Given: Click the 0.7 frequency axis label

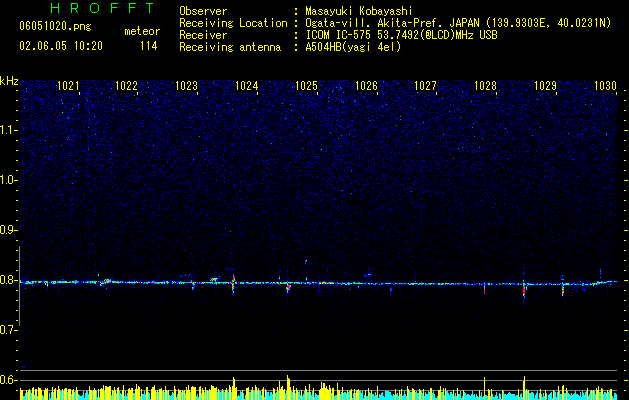Looking at the screenshot, I should [9, 330].
